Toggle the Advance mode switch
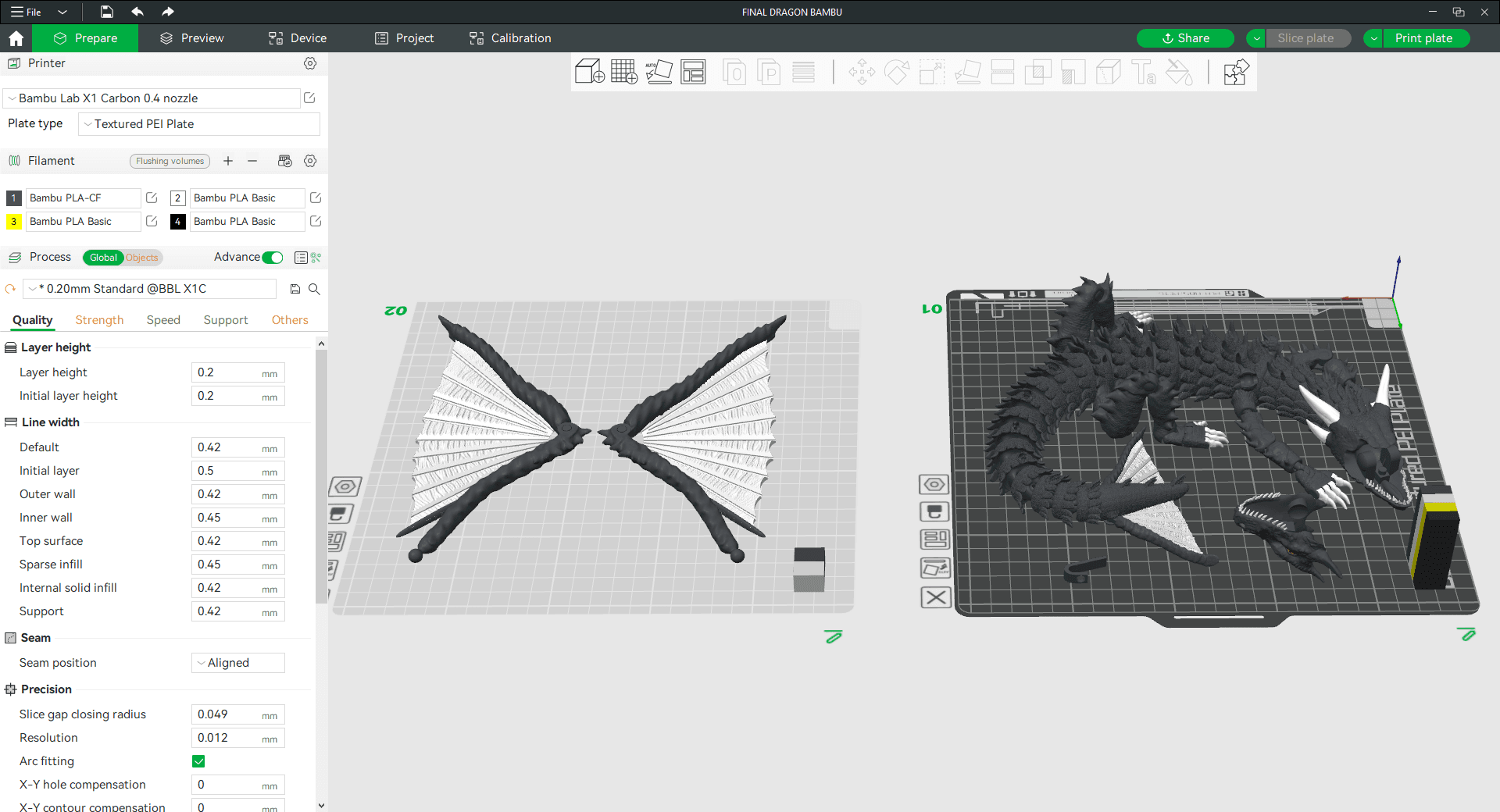The width and height of the screenshot is (1500, 812). coord(273,257)
